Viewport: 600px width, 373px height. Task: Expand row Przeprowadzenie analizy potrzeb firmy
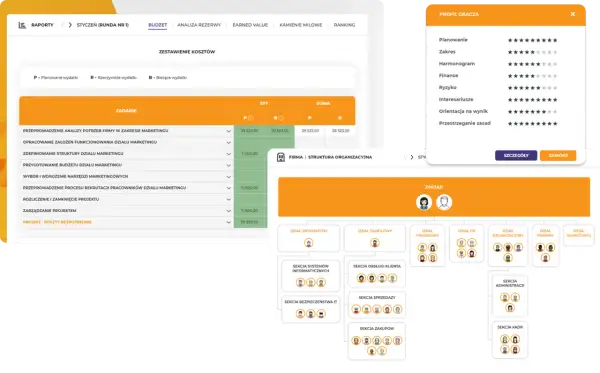[228, 131]
